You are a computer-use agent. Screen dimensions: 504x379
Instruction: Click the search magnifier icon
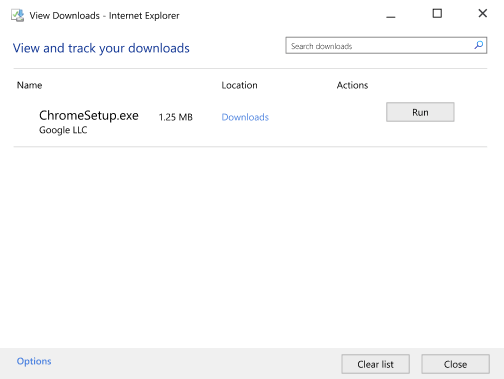click(479, 45)
